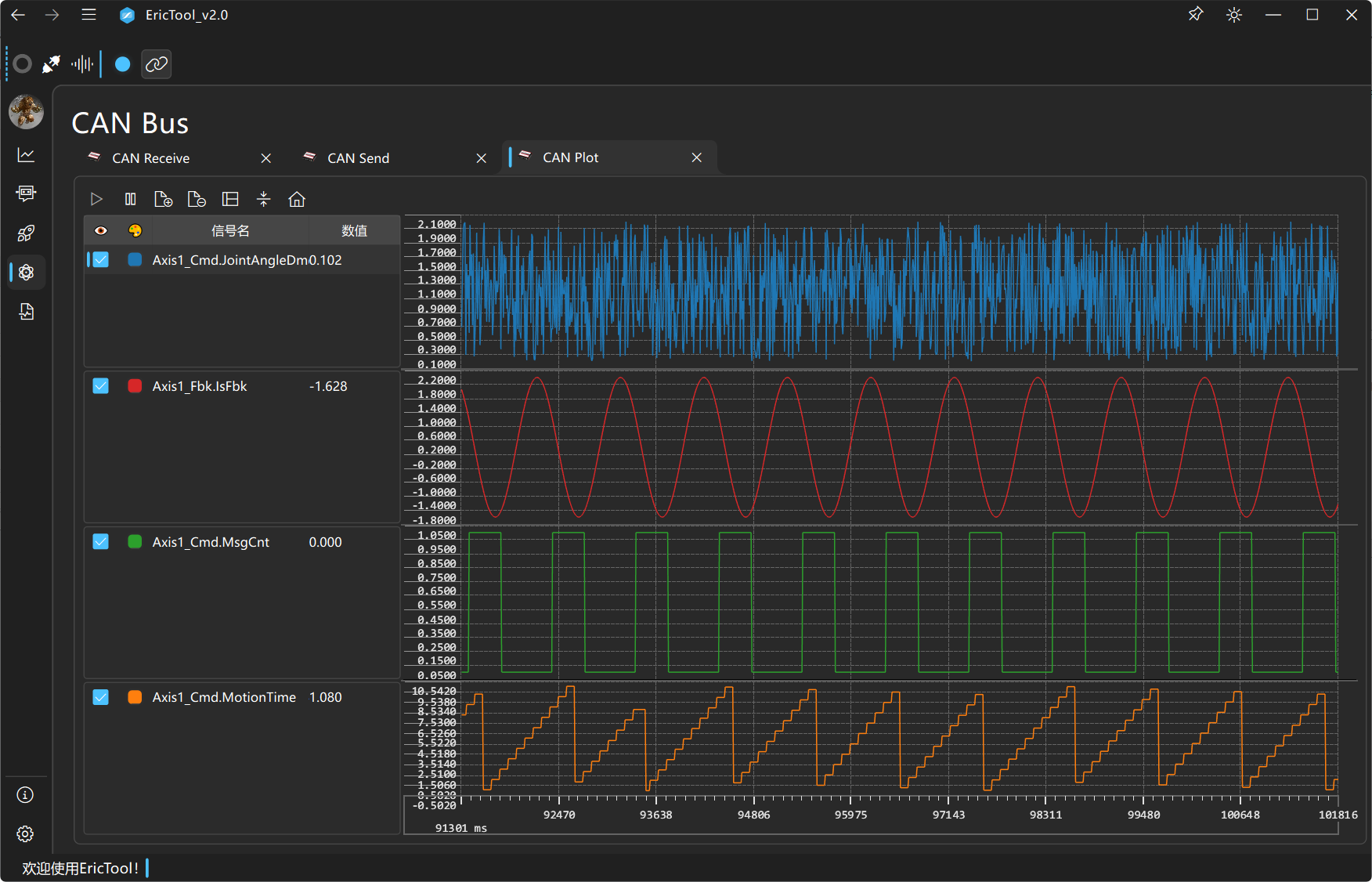
Task: Switch to the CAN Send tab
Action: [358, 158]
